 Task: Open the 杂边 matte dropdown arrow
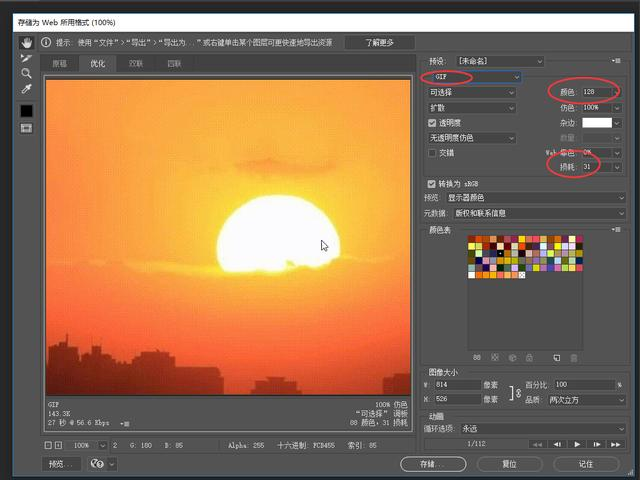coord(617,123)
